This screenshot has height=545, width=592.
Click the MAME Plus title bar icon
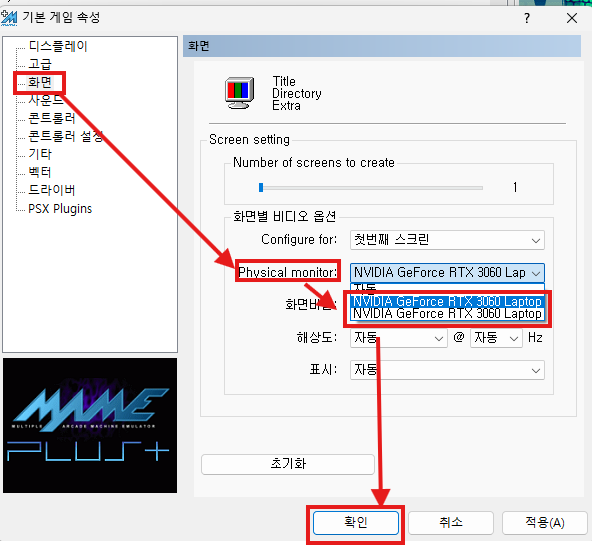pos(9,18)
